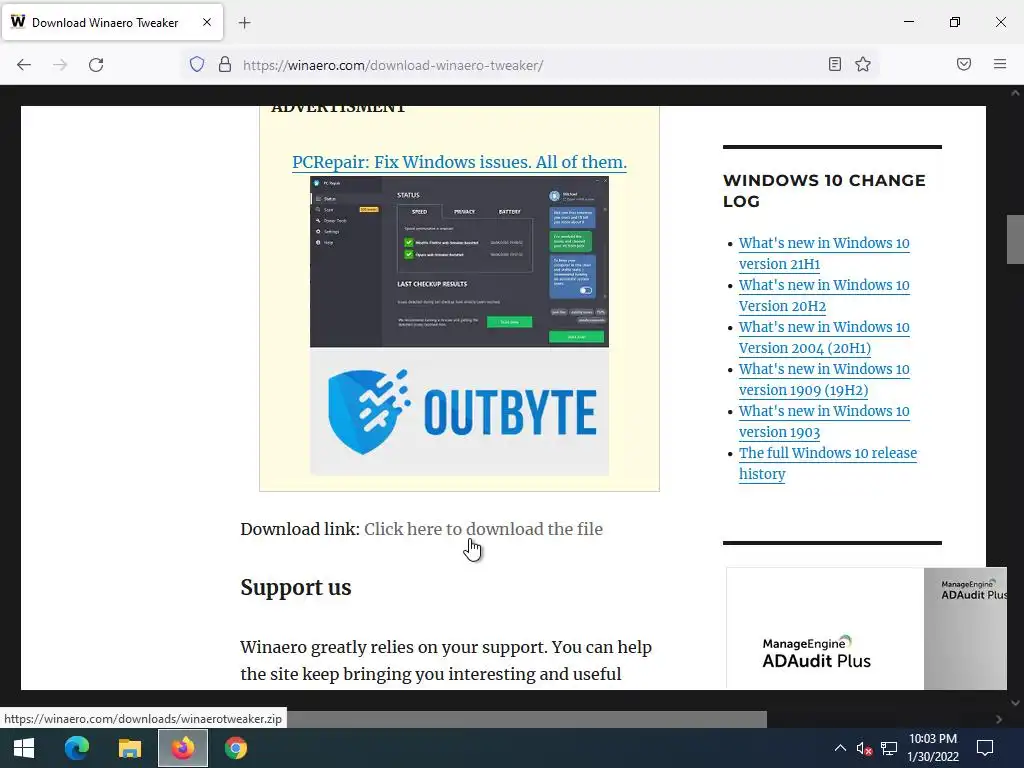Open network status tray icon

pos(888,748)
